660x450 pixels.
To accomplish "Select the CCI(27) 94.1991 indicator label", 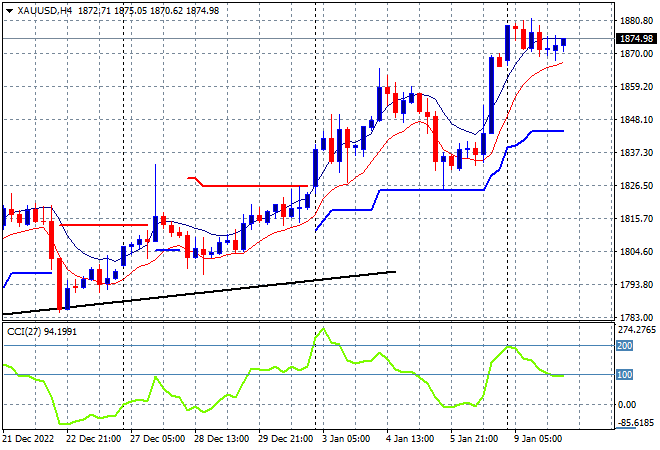I will coord(42,332).
